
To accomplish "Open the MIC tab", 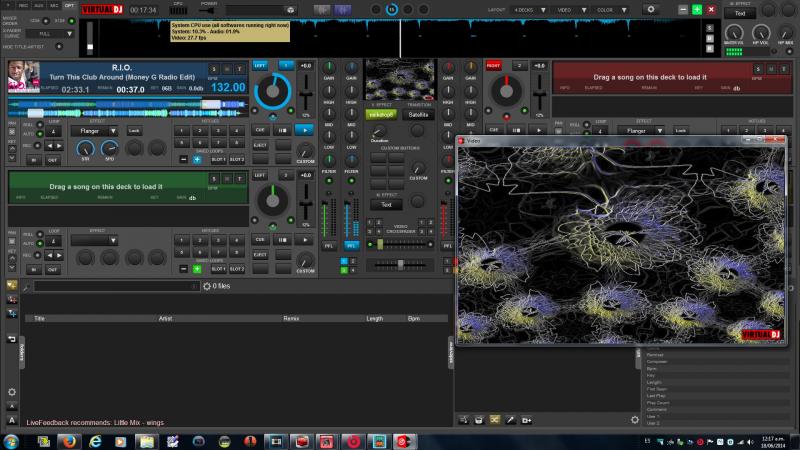I will coord(54,6).
